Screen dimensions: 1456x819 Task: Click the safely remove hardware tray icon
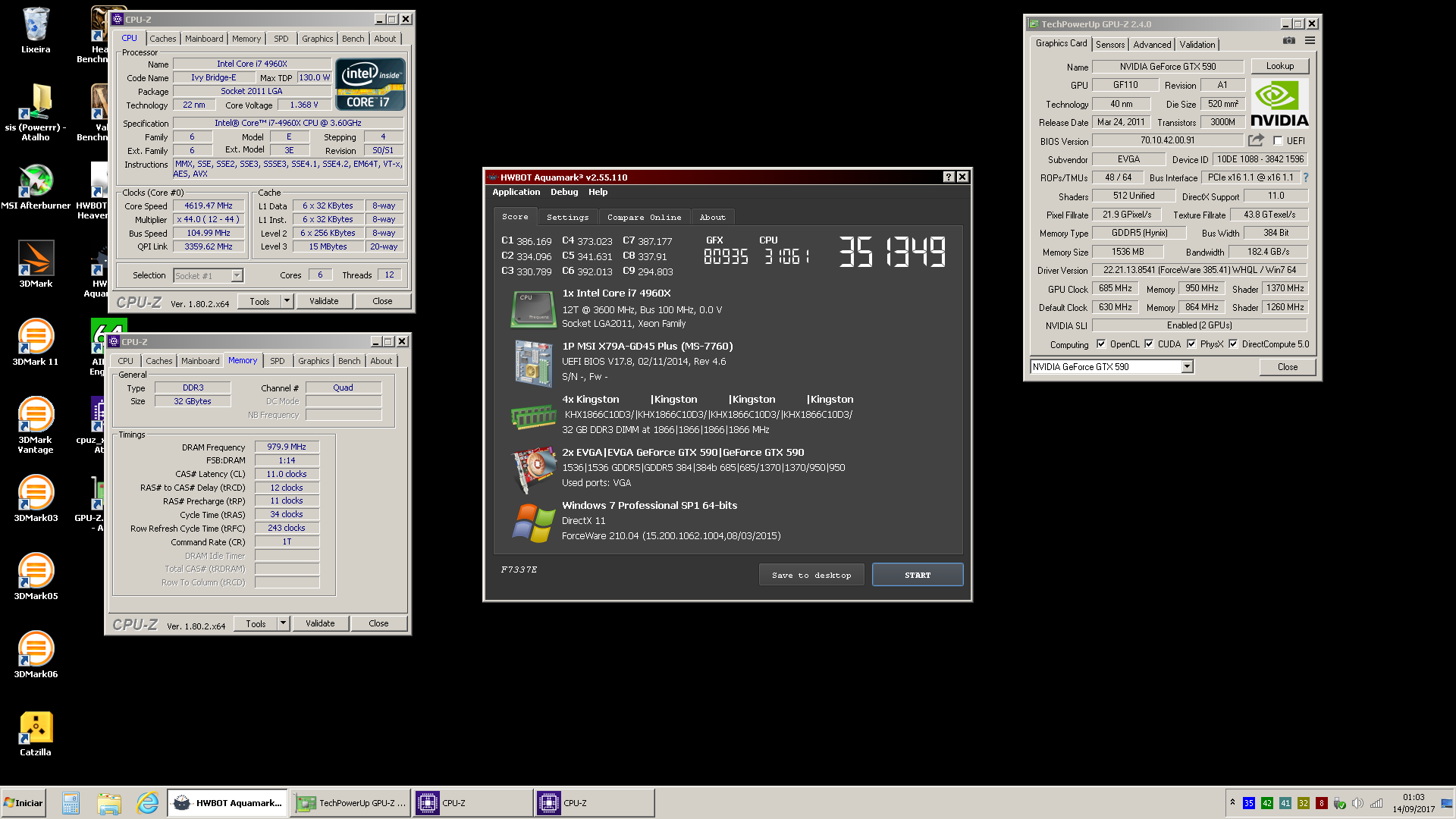click(1340, 803)
